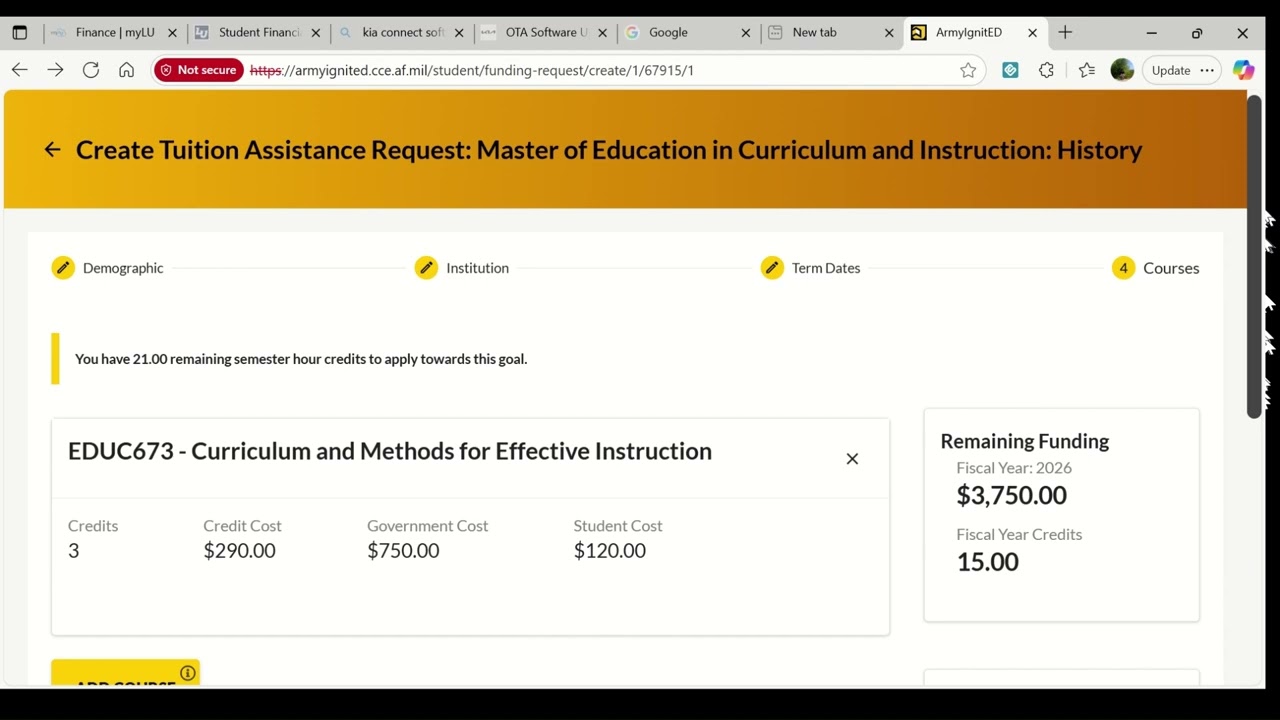1280x720 pixels.
Task: Click the Term Dates step label
Action: [826, 268]
